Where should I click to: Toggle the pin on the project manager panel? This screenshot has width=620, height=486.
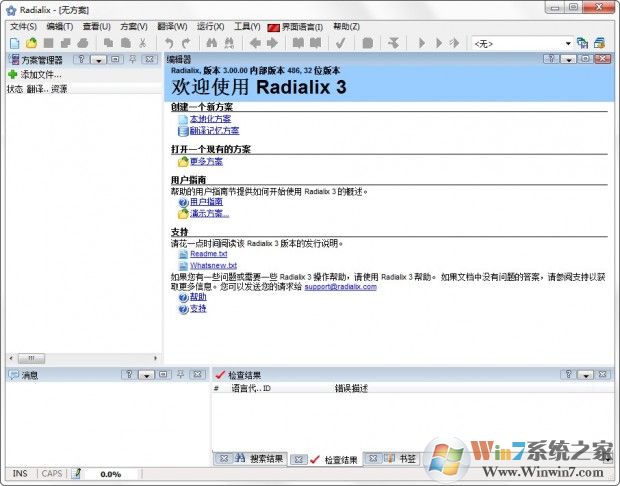[x=133, y=60]
